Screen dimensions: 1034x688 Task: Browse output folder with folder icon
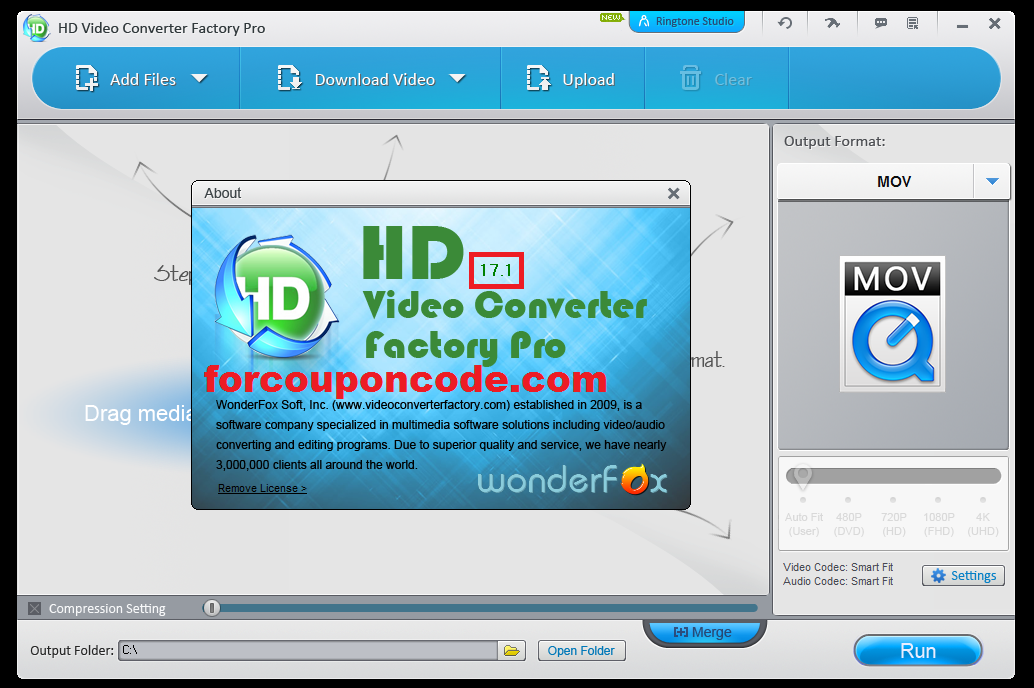[x=512, y=650]
